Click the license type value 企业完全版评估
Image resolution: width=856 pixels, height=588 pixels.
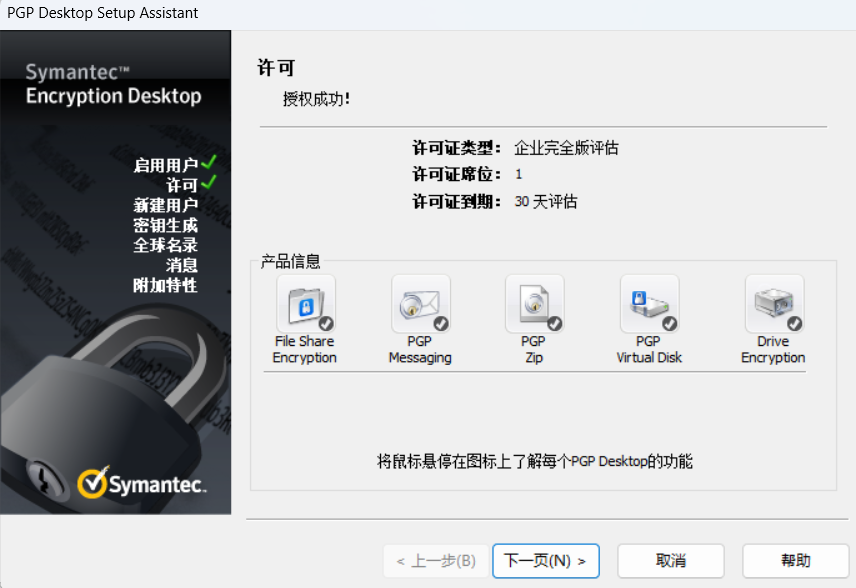click(x=566, y=148)
